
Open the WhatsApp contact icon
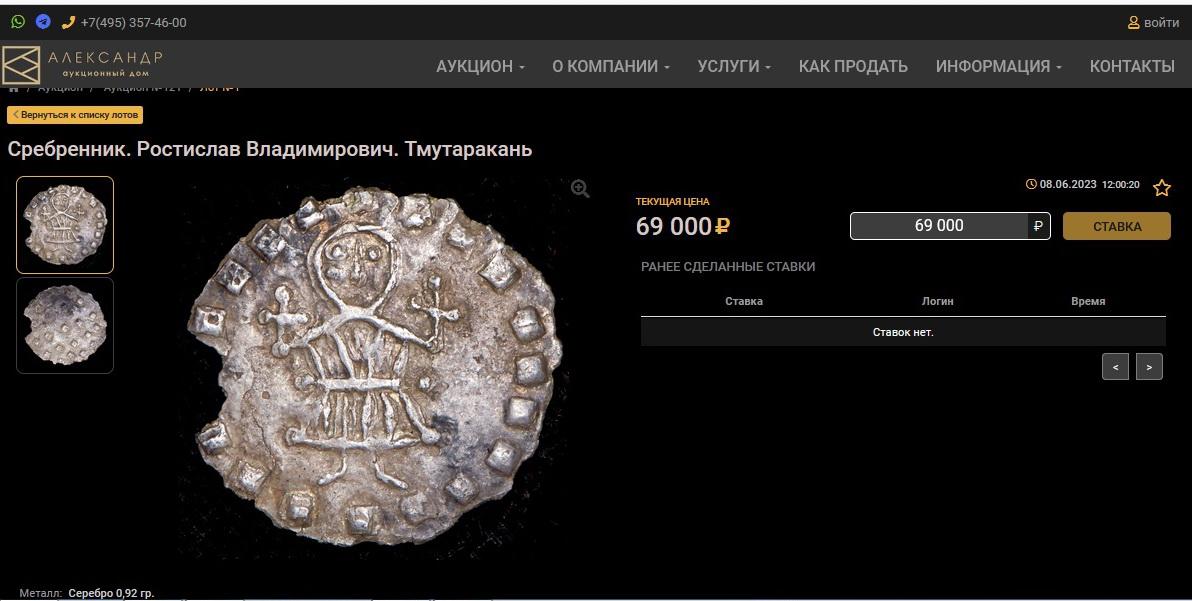click(x=17, y=22)
